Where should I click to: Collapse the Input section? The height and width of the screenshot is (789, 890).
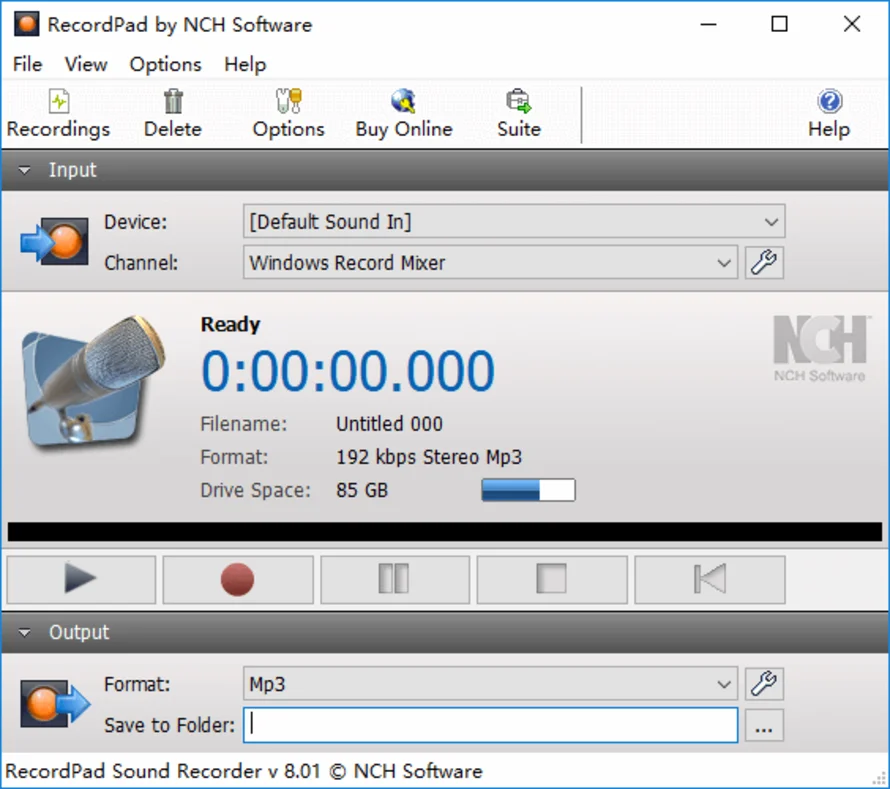click(x=24, y=170)
